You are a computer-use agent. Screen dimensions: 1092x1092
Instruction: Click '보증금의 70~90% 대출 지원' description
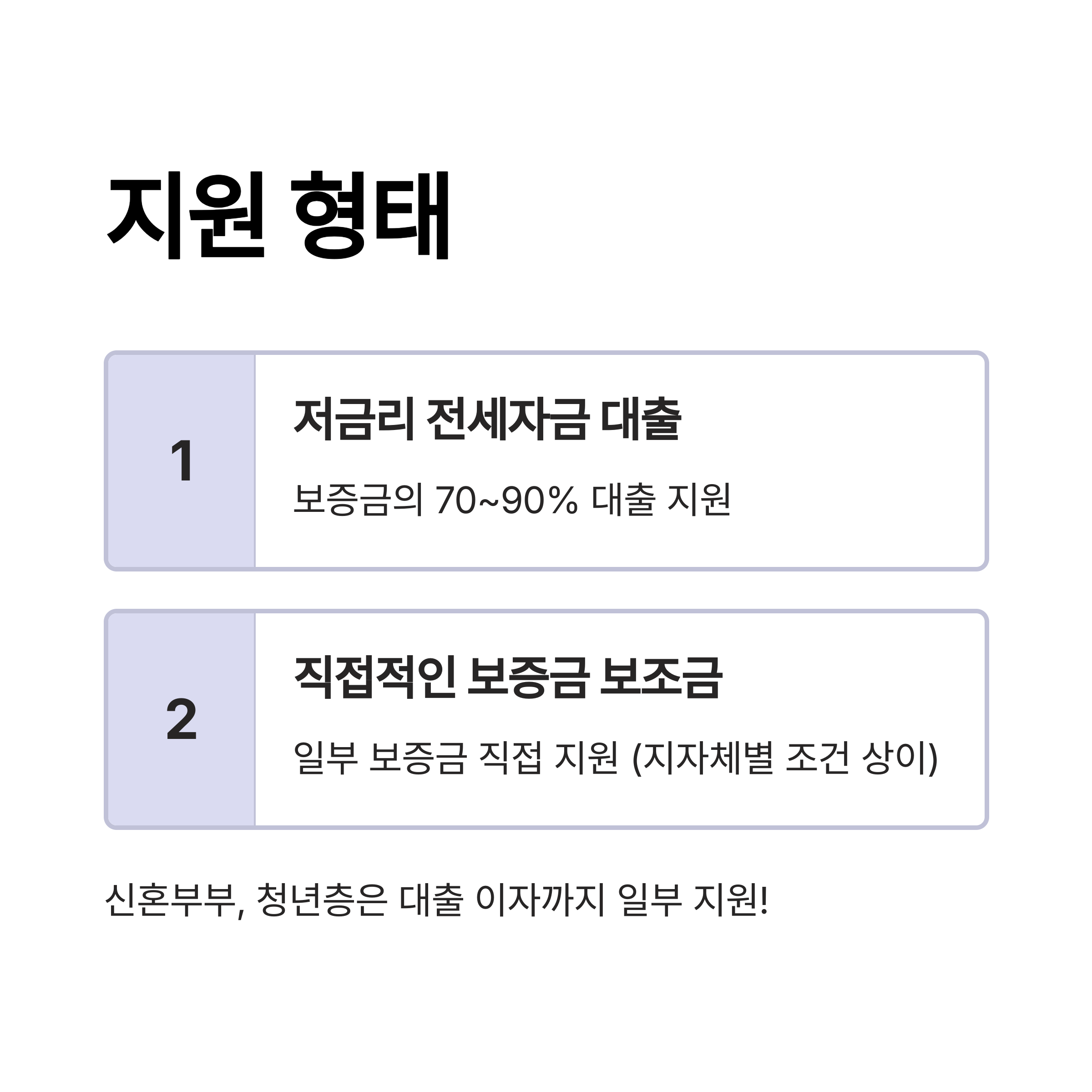click(512, 500)
